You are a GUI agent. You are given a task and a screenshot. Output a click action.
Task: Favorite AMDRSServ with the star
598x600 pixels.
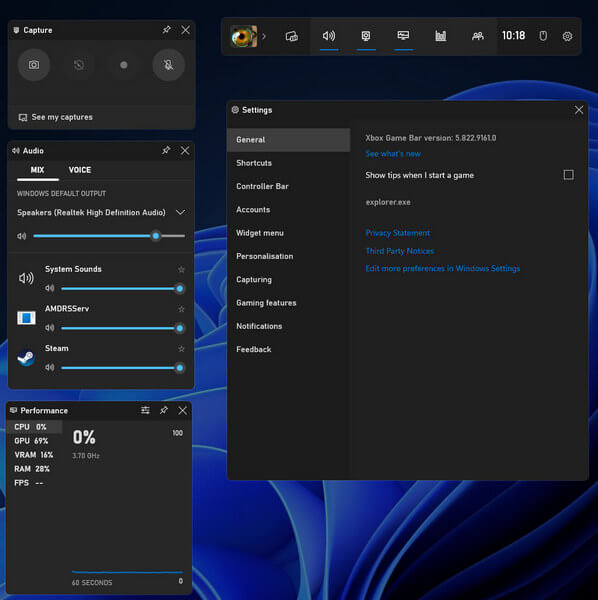pyautogui.click(x=181, y=309)
